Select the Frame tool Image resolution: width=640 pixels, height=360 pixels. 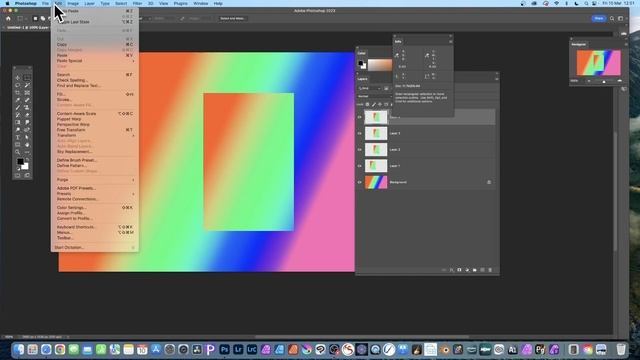pyautogui.click(x=27, y=93)
